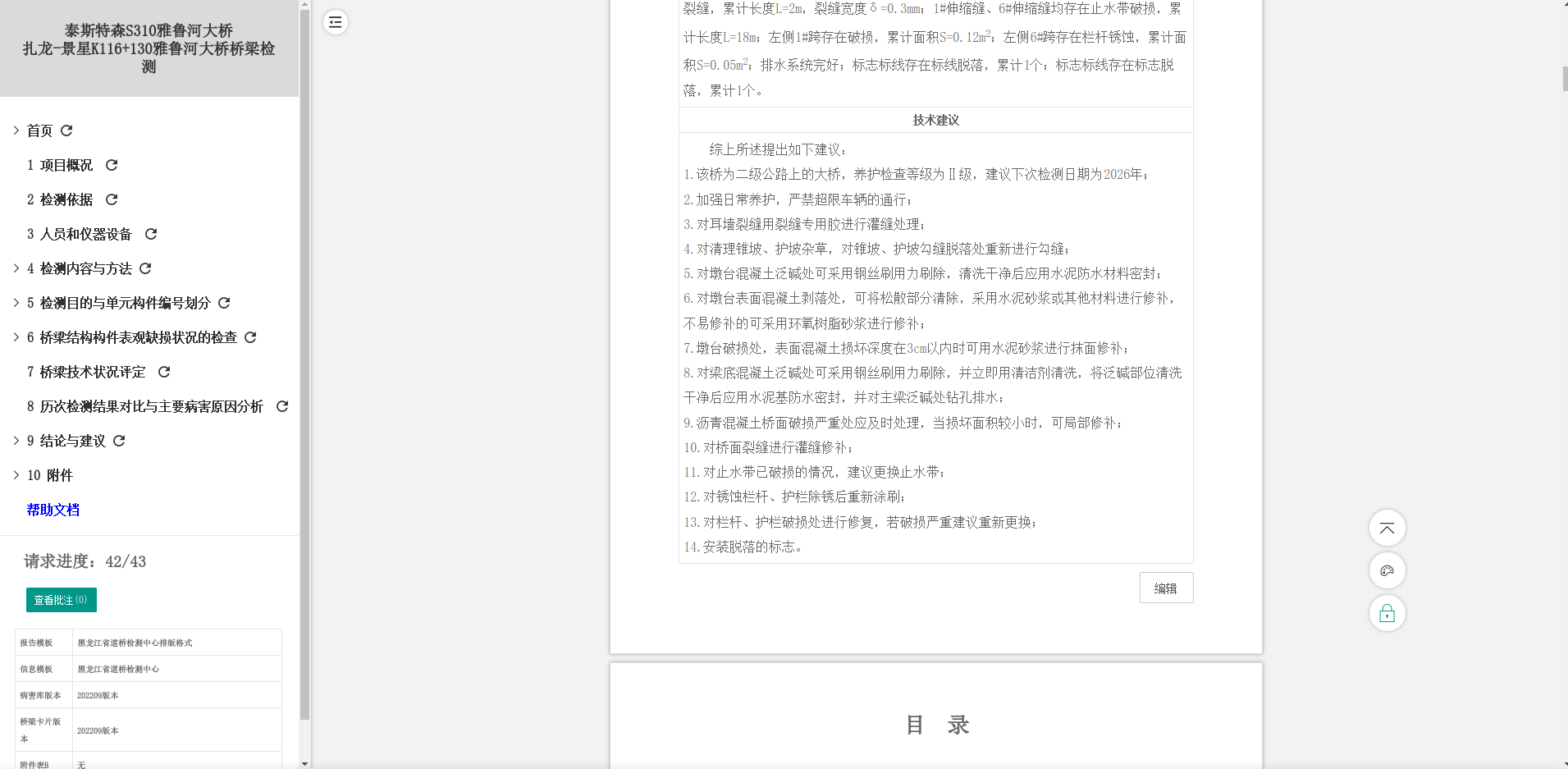The height and width of the screenshot is (769, 1568).
Task: Click the 目 录 heading
Action: [936, 725]
